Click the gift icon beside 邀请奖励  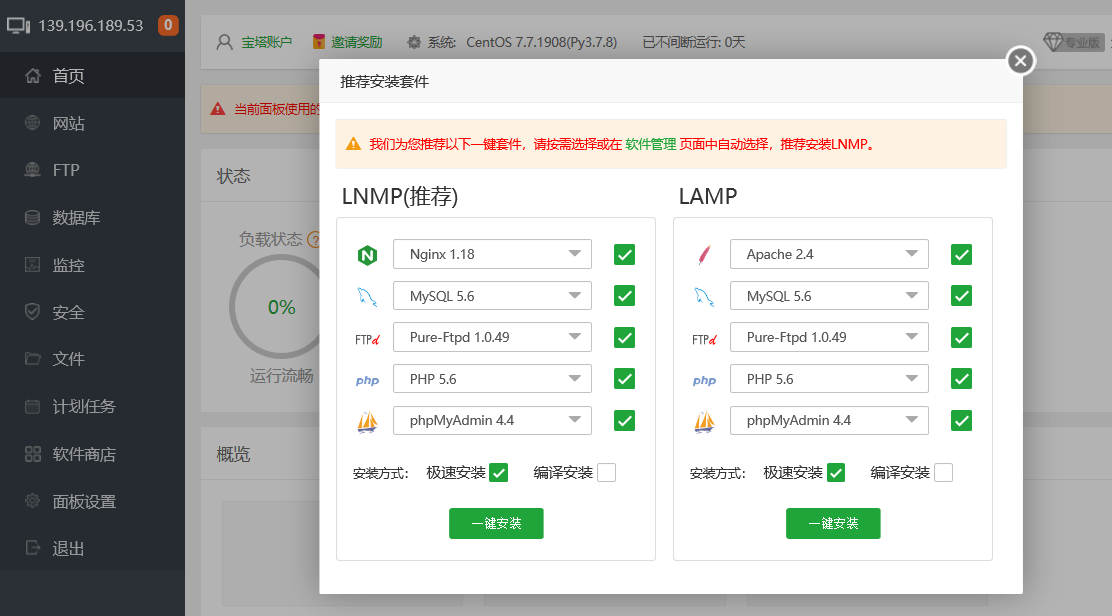click(x=319, y=42)
